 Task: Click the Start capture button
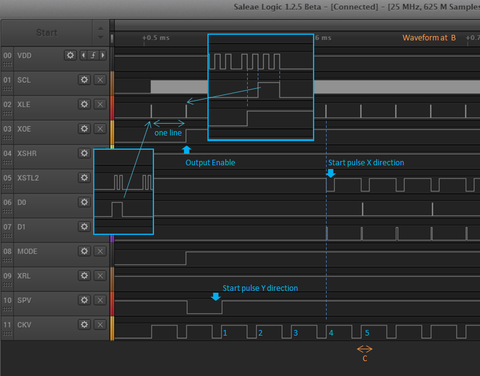tap(47, 33)
